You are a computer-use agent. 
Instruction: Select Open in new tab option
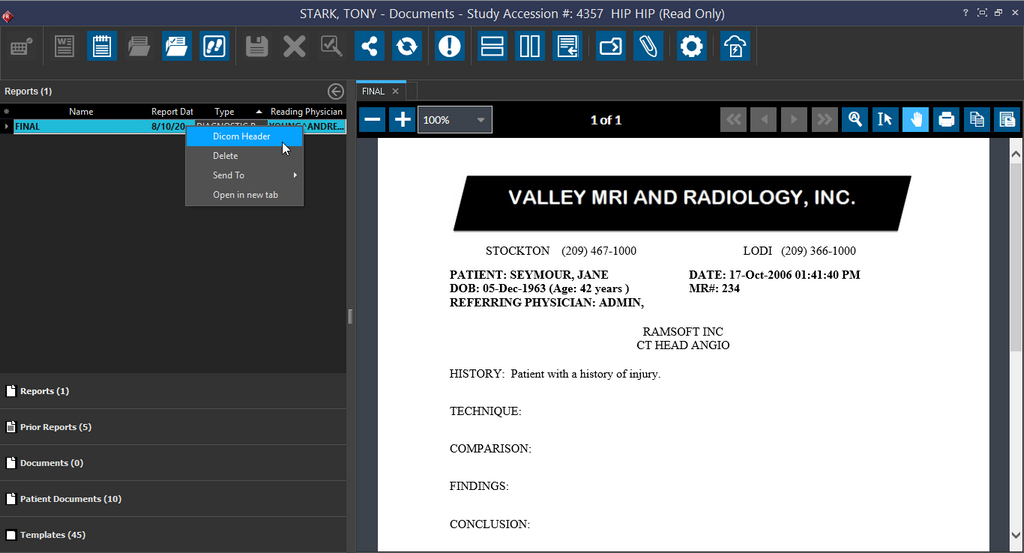[245, 195]
